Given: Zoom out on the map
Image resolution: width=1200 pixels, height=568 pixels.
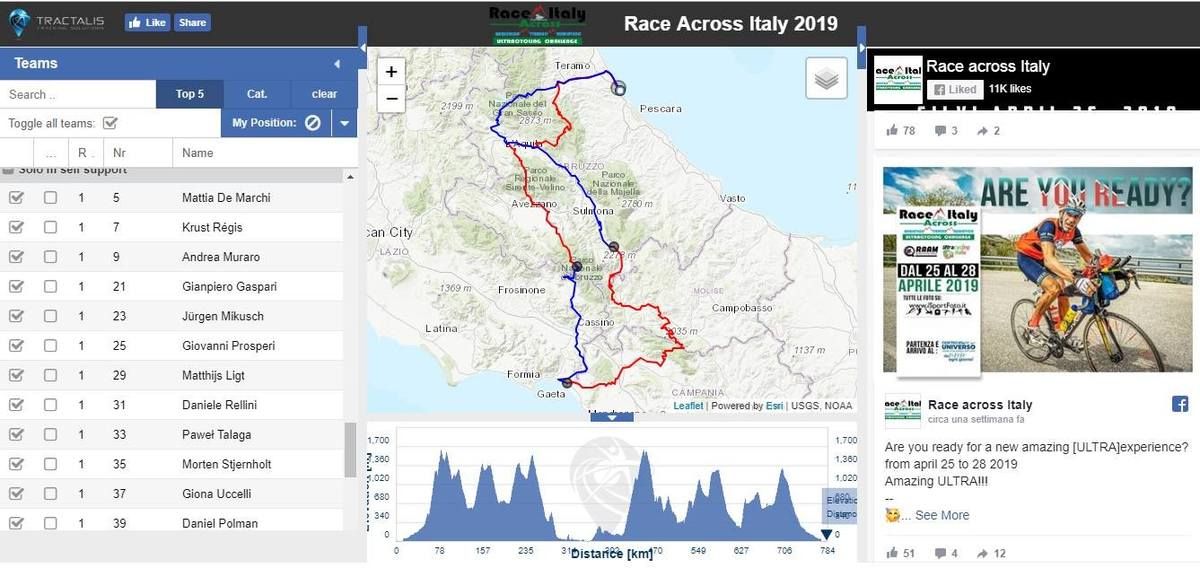Looking at the screenshot, I should [x=391, y=98].
